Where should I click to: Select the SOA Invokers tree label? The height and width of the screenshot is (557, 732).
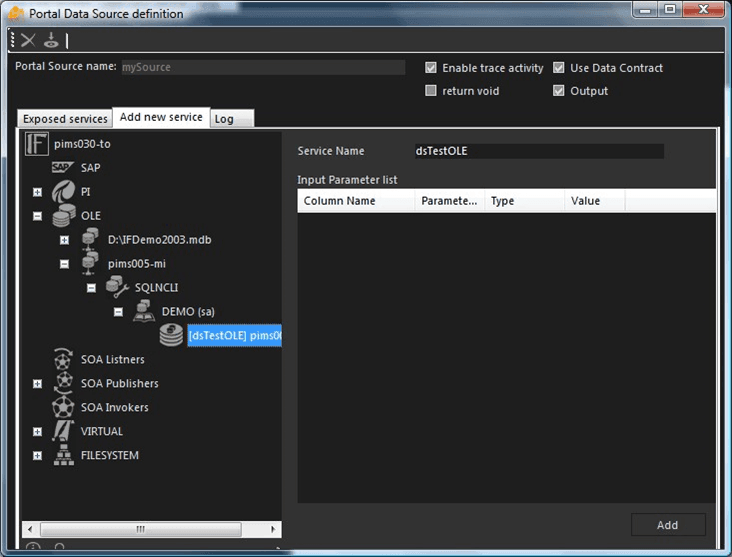114,407
